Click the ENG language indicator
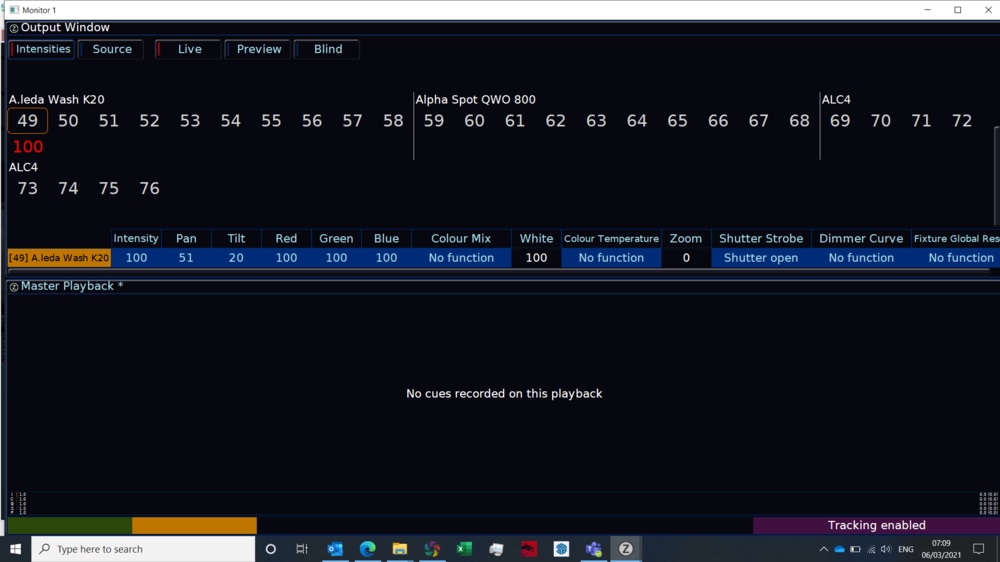The height and width of the screenshot is (562, 1000). (906, 549)
